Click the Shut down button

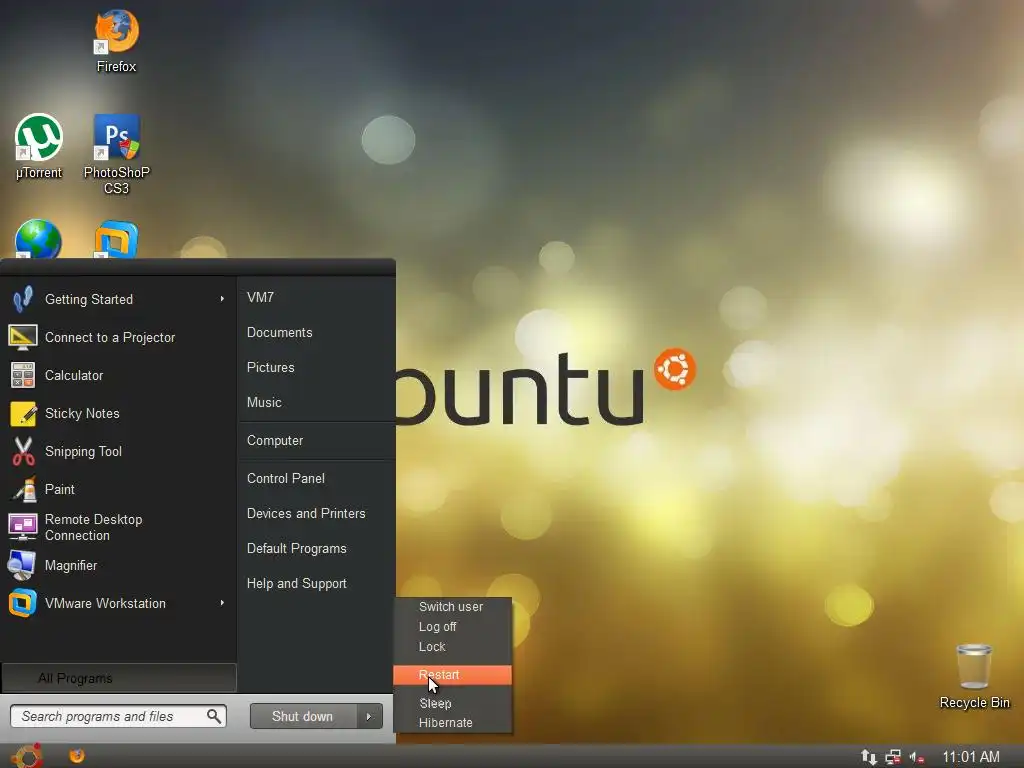point(303,716)
